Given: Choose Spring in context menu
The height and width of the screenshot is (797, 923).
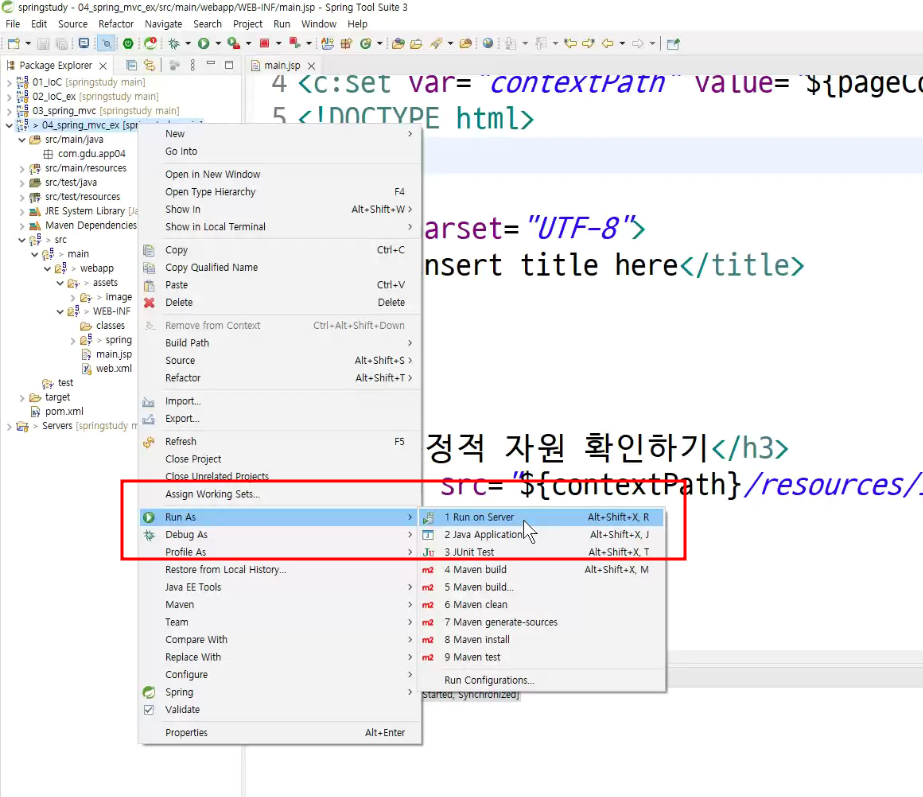Looking at the screenshot, I should [280, 692].
